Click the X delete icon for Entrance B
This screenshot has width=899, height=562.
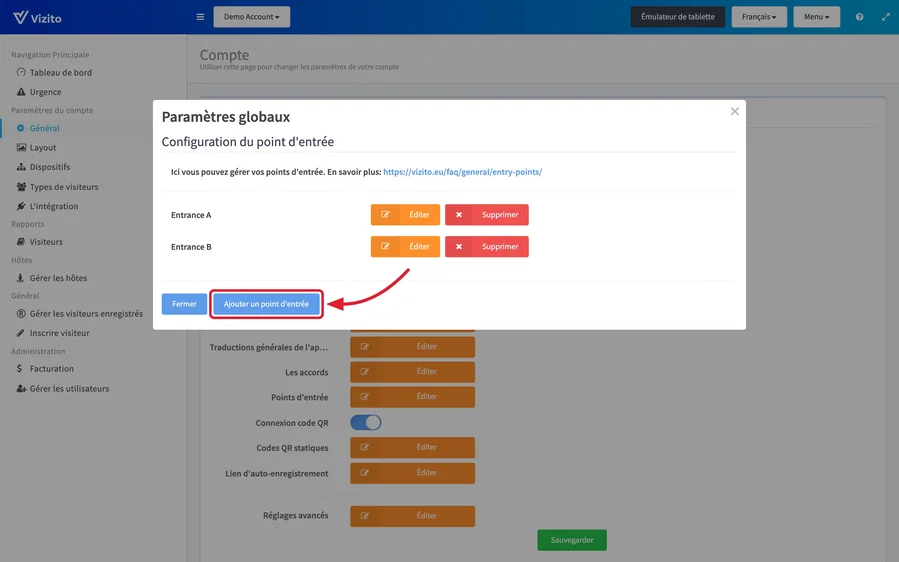click(459, 247)
